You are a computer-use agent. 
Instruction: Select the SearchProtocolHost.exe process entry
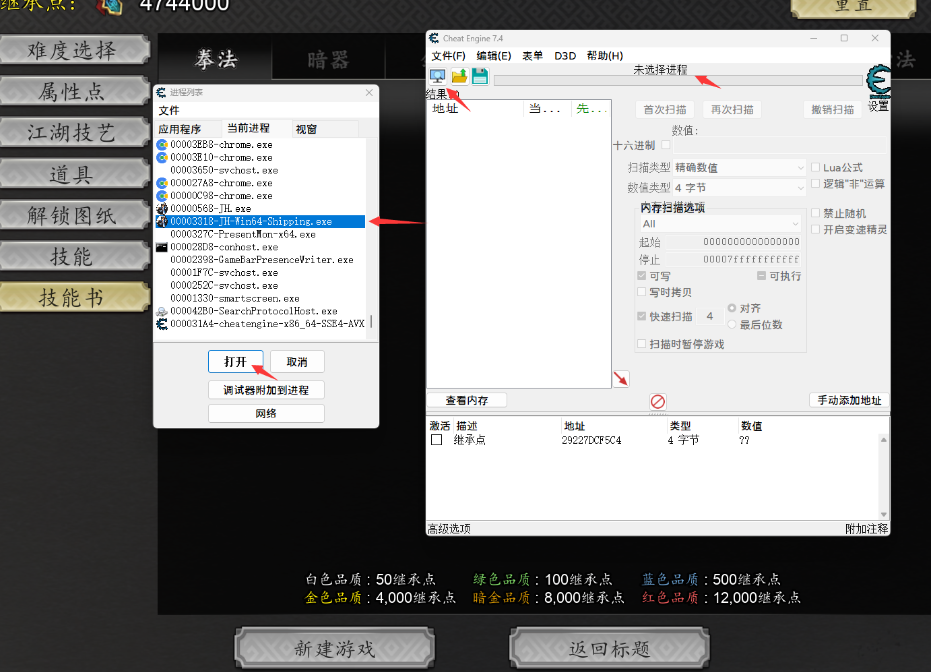[253, 311]
